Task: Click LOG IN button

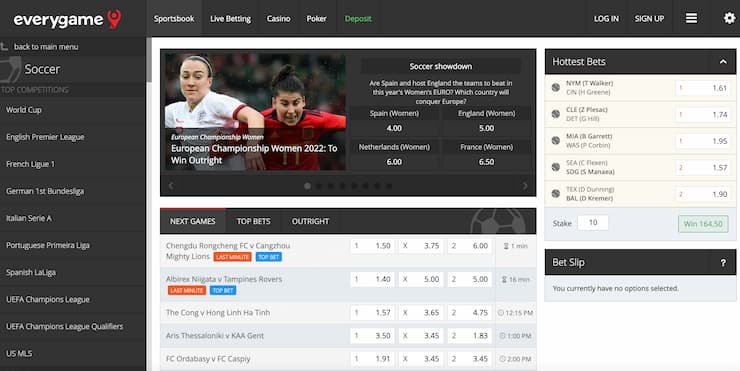Action: [x=606, y=19]
